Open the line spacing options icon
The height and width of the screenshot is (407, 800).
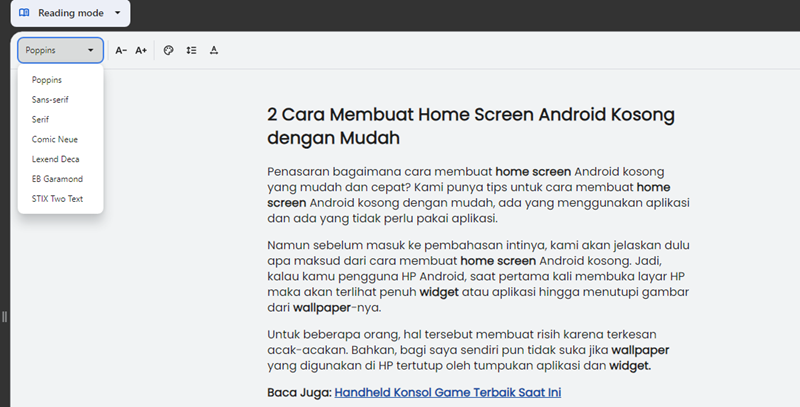(x=191, y=50)
